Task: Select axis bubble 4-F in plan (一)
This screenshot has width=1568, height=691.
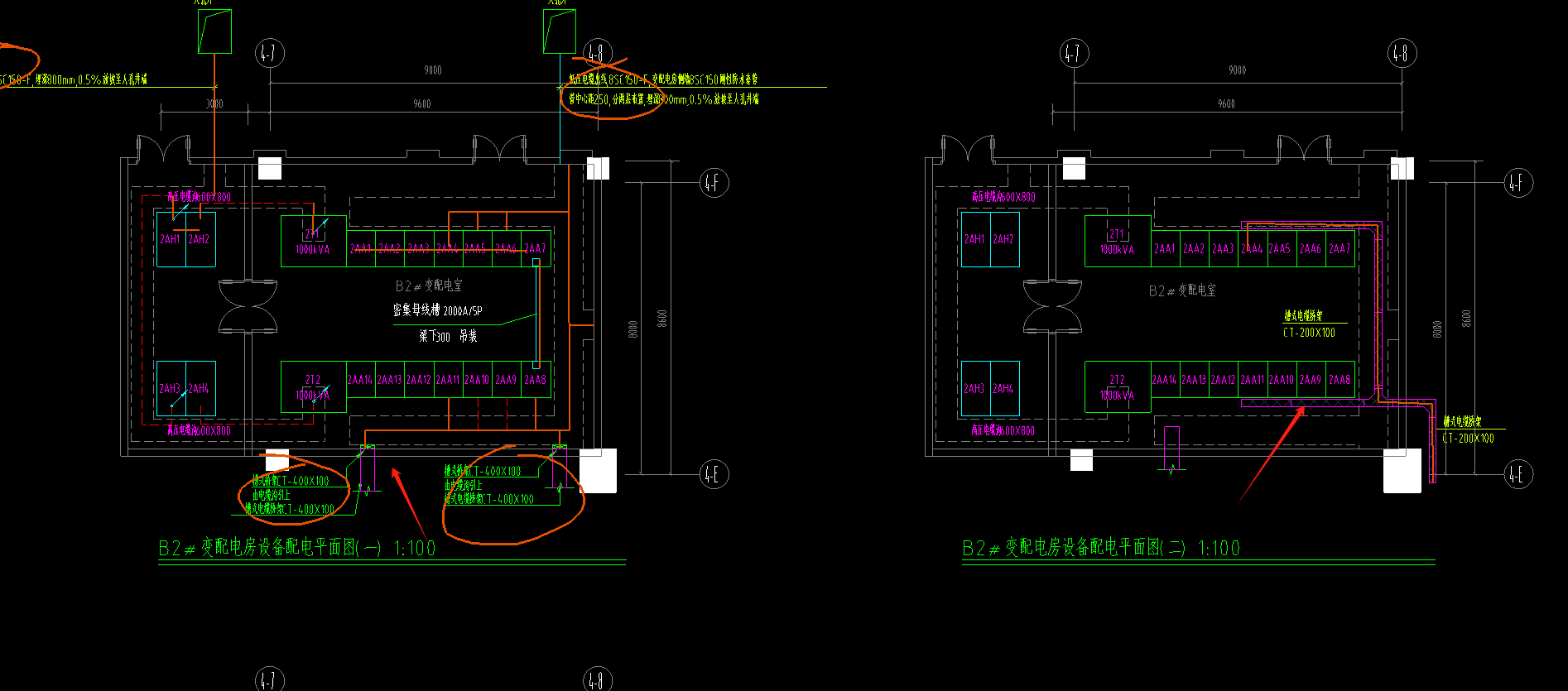Action: tap(714, 183)
